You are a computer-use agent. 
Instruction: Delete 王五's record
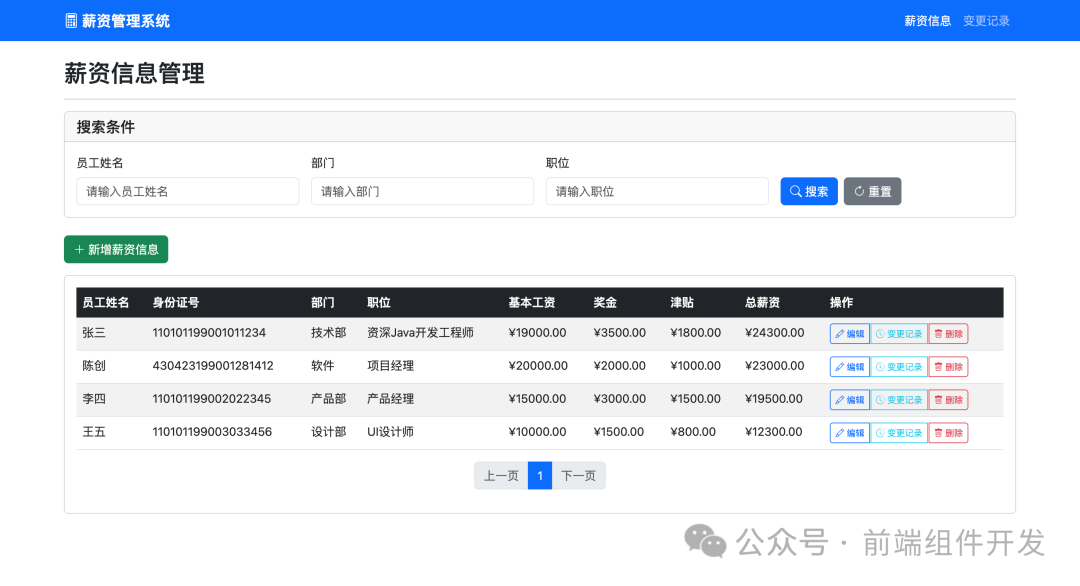[x=948, y=433]
